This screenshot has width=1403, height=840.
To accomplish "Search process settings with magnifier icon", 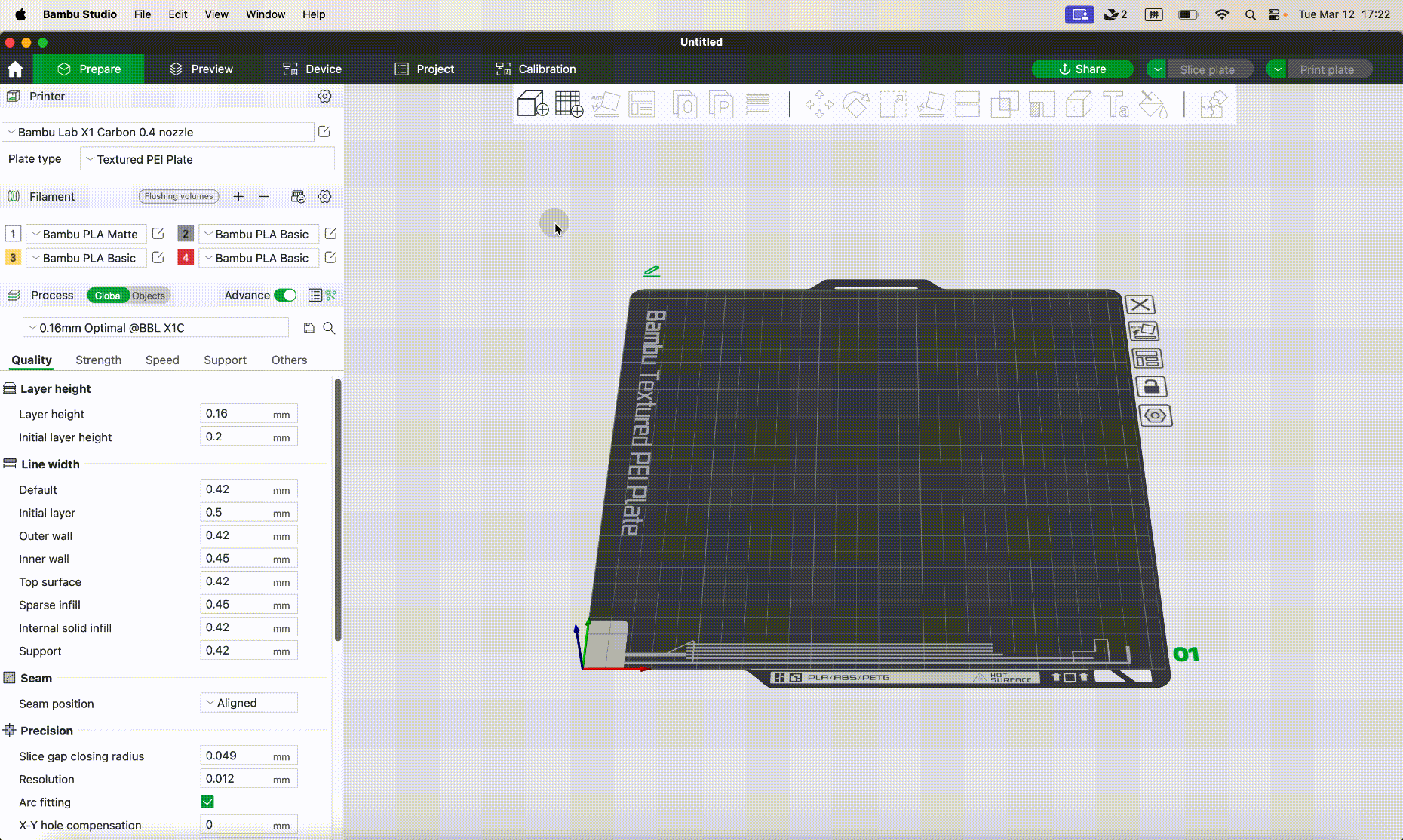I will click(329, 328).
